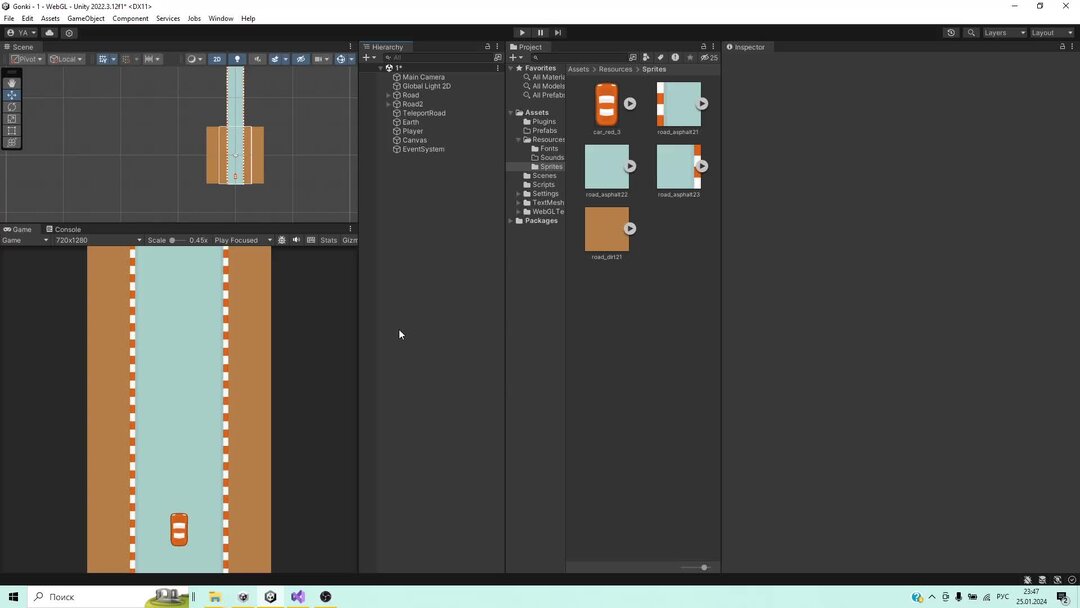This screenshot has height=608, width=1080.
Task: Click Search by Type icon in Project
Action: 646,58
